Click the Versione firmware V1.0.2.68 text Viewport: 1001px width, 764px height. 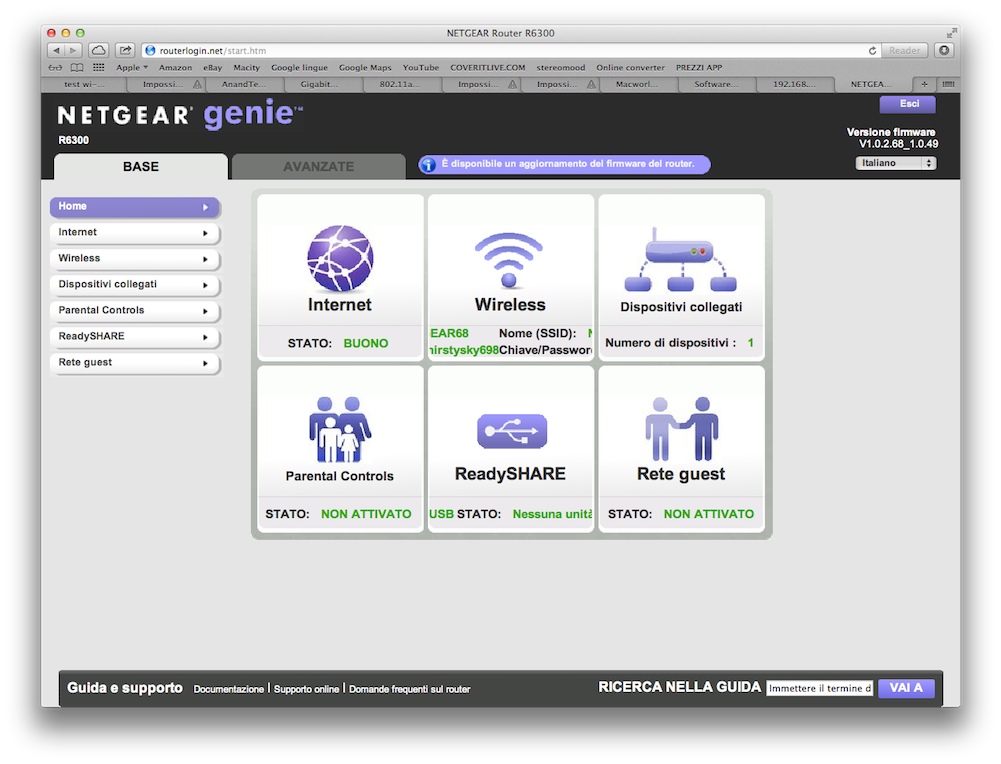[x=892, y=138]
